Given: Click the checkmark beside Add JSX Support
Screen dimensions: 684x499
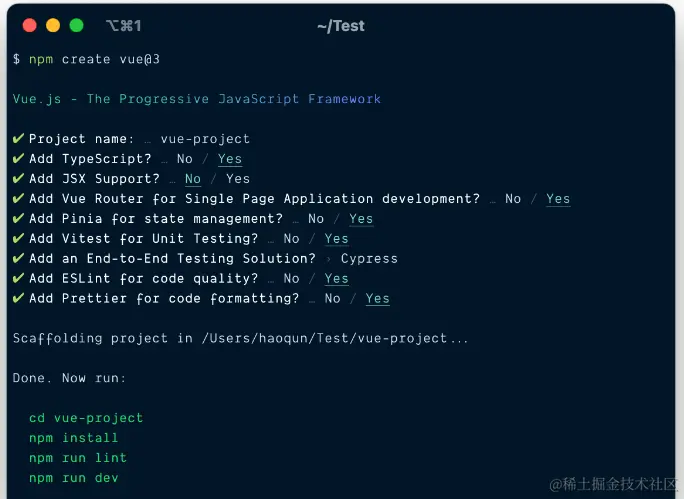Looking at the screenshot, I should pyautogui.click(x=18, y=178).
